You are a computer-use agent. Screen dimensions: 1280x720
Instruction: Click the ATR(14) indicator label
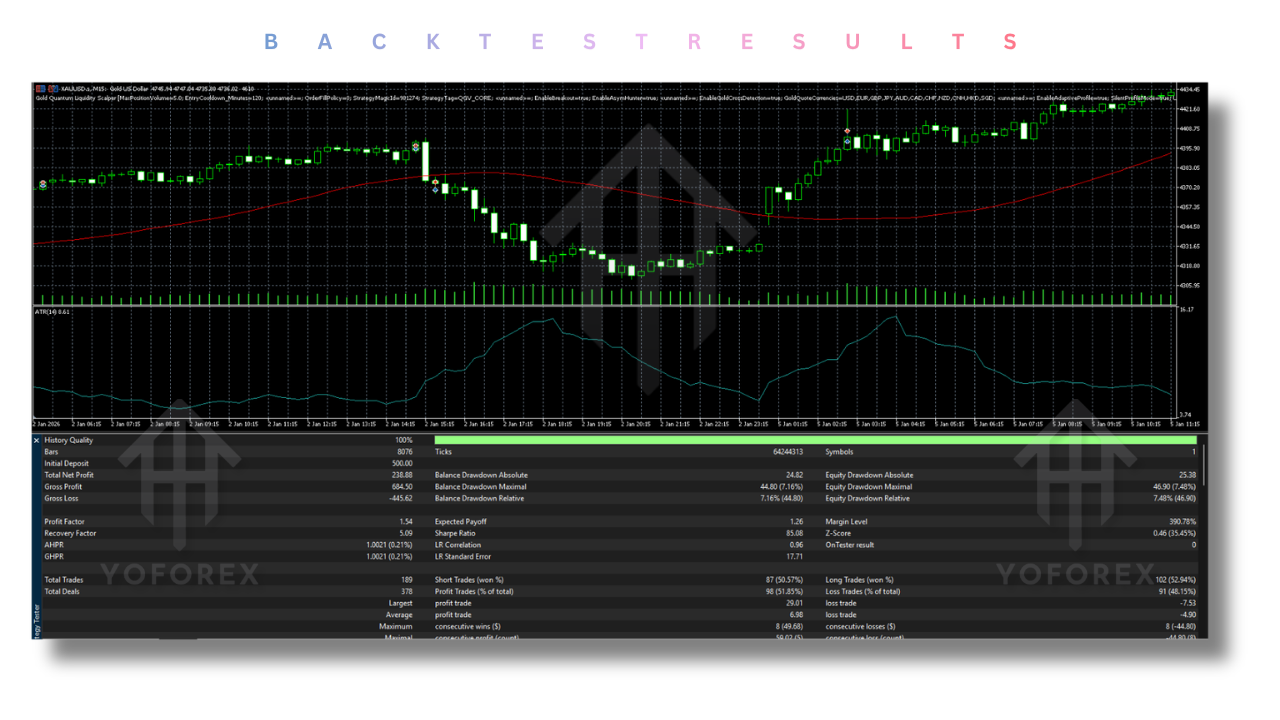pyautogui.click(x=50, y=311)
